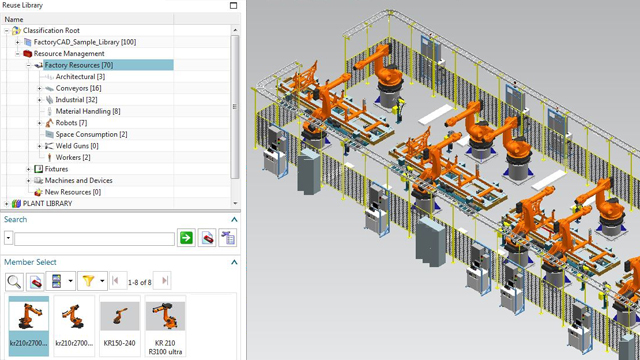The width and height of the screenshot is (640, 360).
Task: Click the eraser icon in the Member Select toolbar
Action: click(x=35, y=281)
